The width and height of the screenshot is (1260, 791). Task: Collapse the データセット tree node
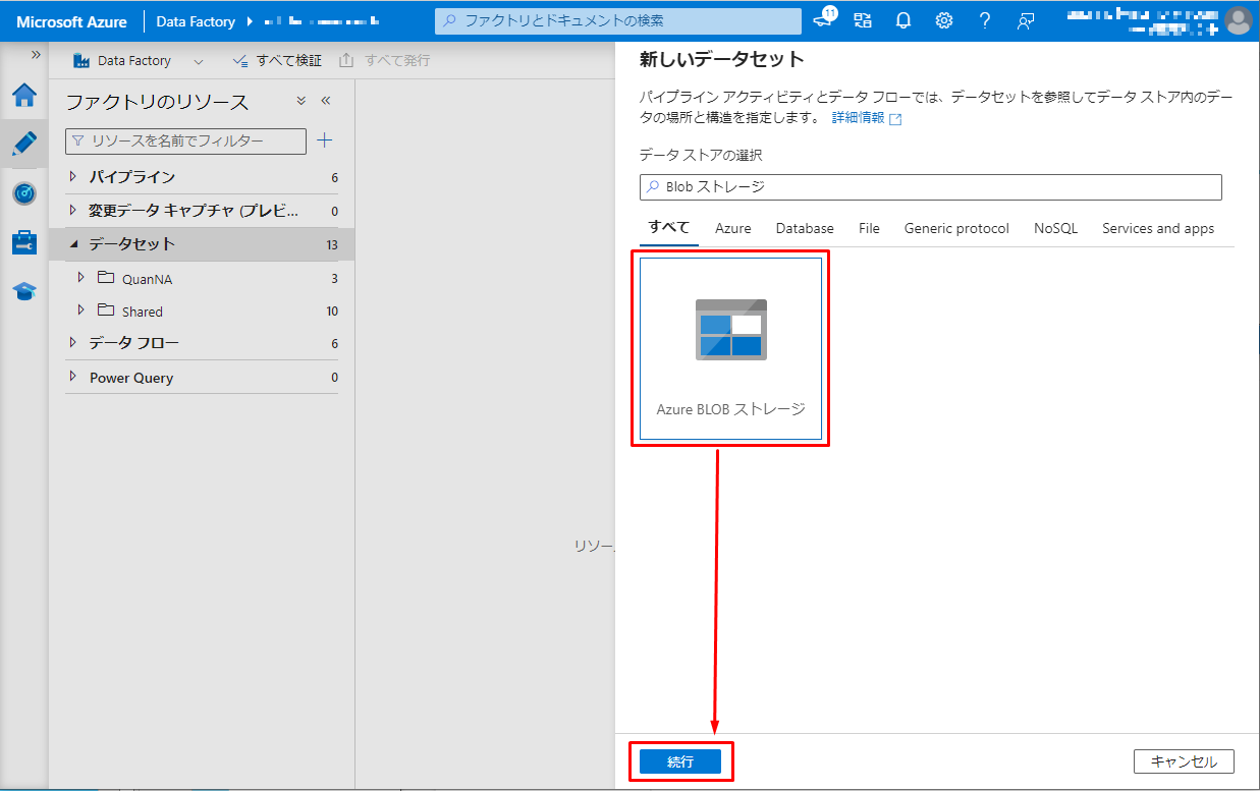click(x=73, y=244)
